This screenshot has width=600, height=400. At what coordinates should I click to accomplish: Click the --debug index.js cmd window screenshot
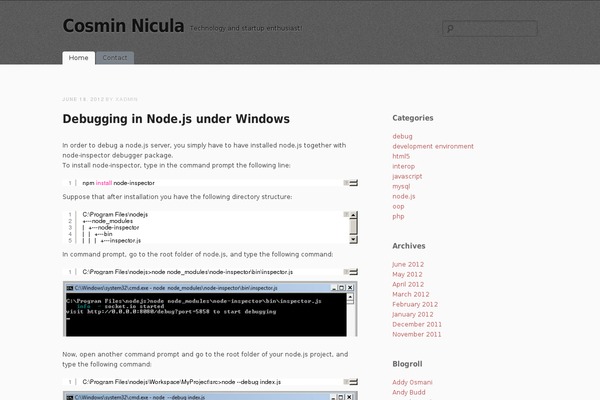(x=210, y=395)
